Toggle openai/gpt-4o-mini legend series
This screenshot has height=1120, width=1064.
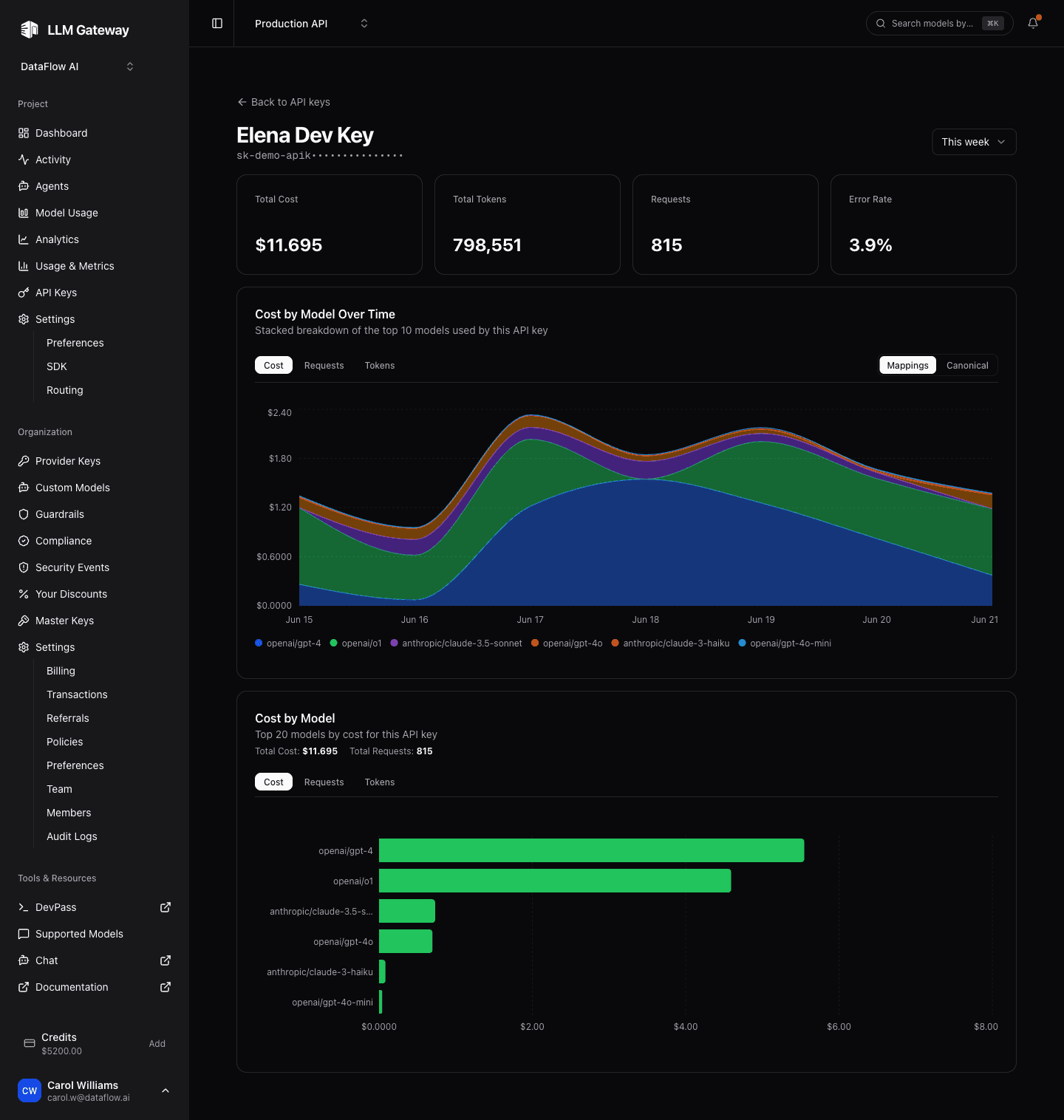(785, 643)
